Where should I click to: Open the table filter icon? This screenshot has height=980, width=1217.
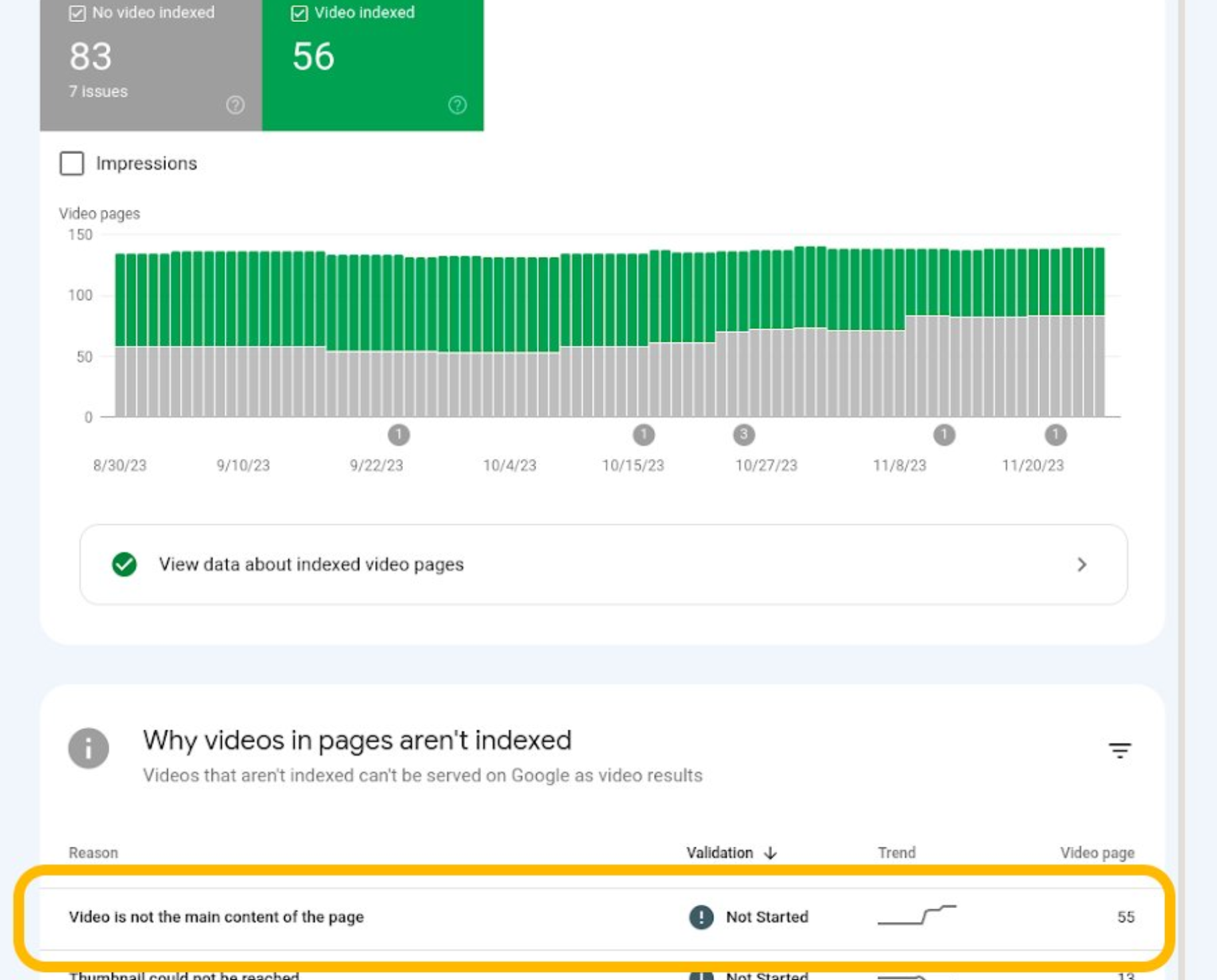(1119, 750)
